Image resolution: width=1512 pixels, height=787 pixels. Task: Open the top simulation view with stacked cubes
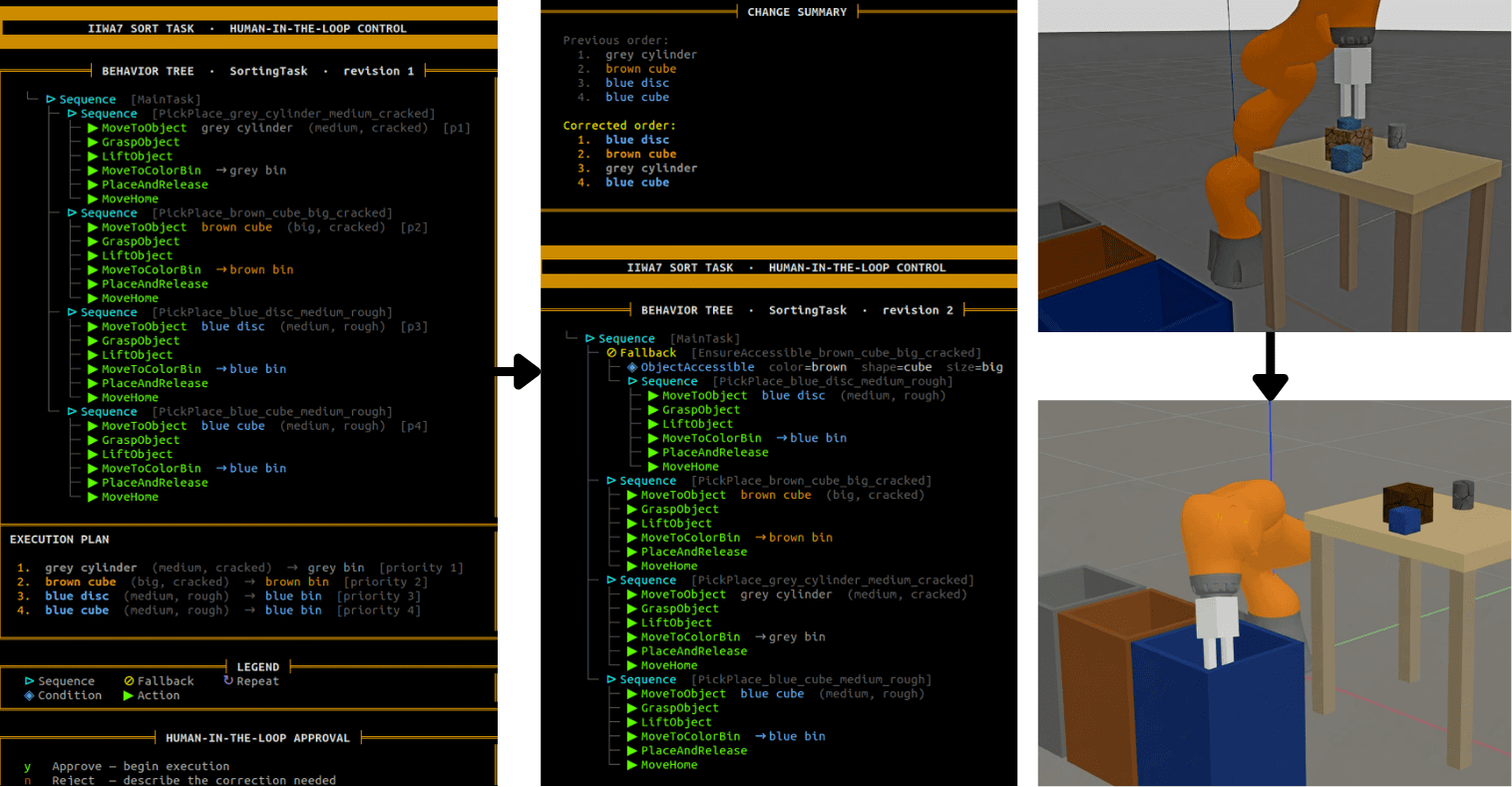pos(1274,166)
